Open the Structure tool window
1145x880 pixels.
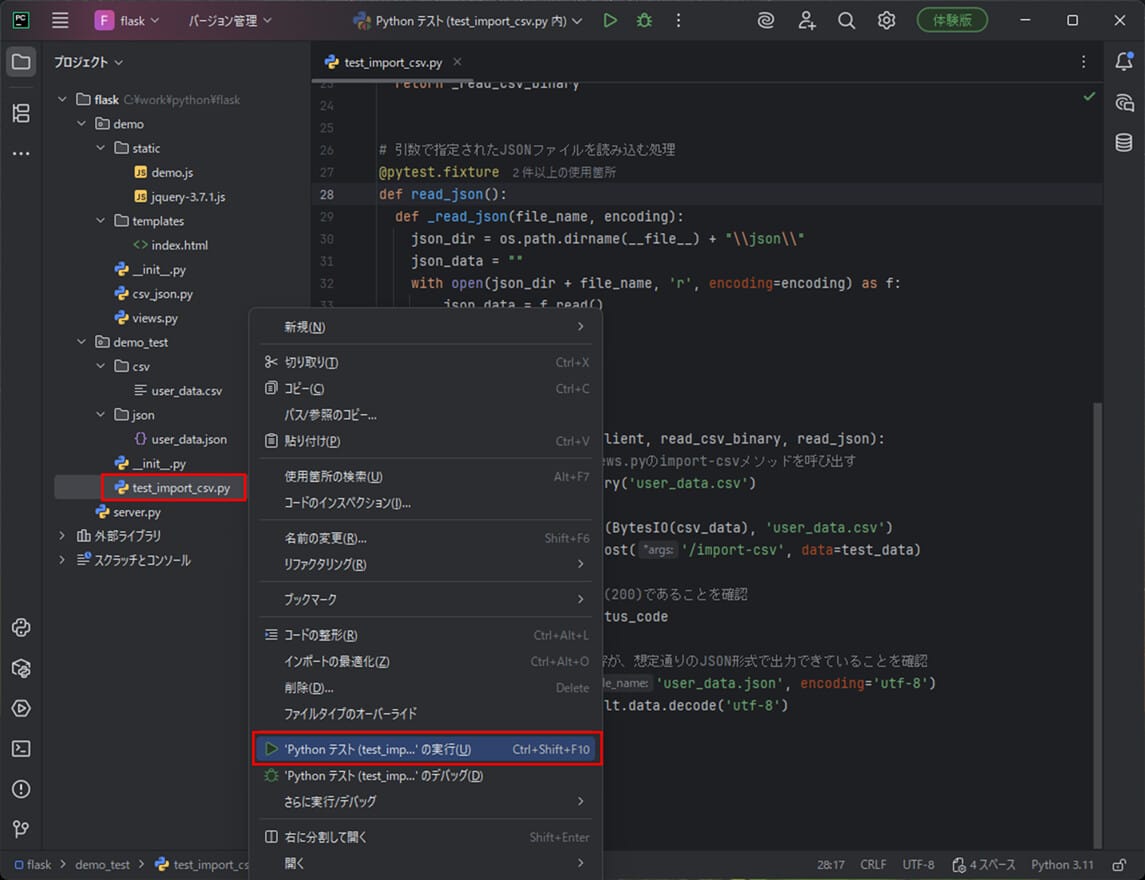tap(21, 113)
